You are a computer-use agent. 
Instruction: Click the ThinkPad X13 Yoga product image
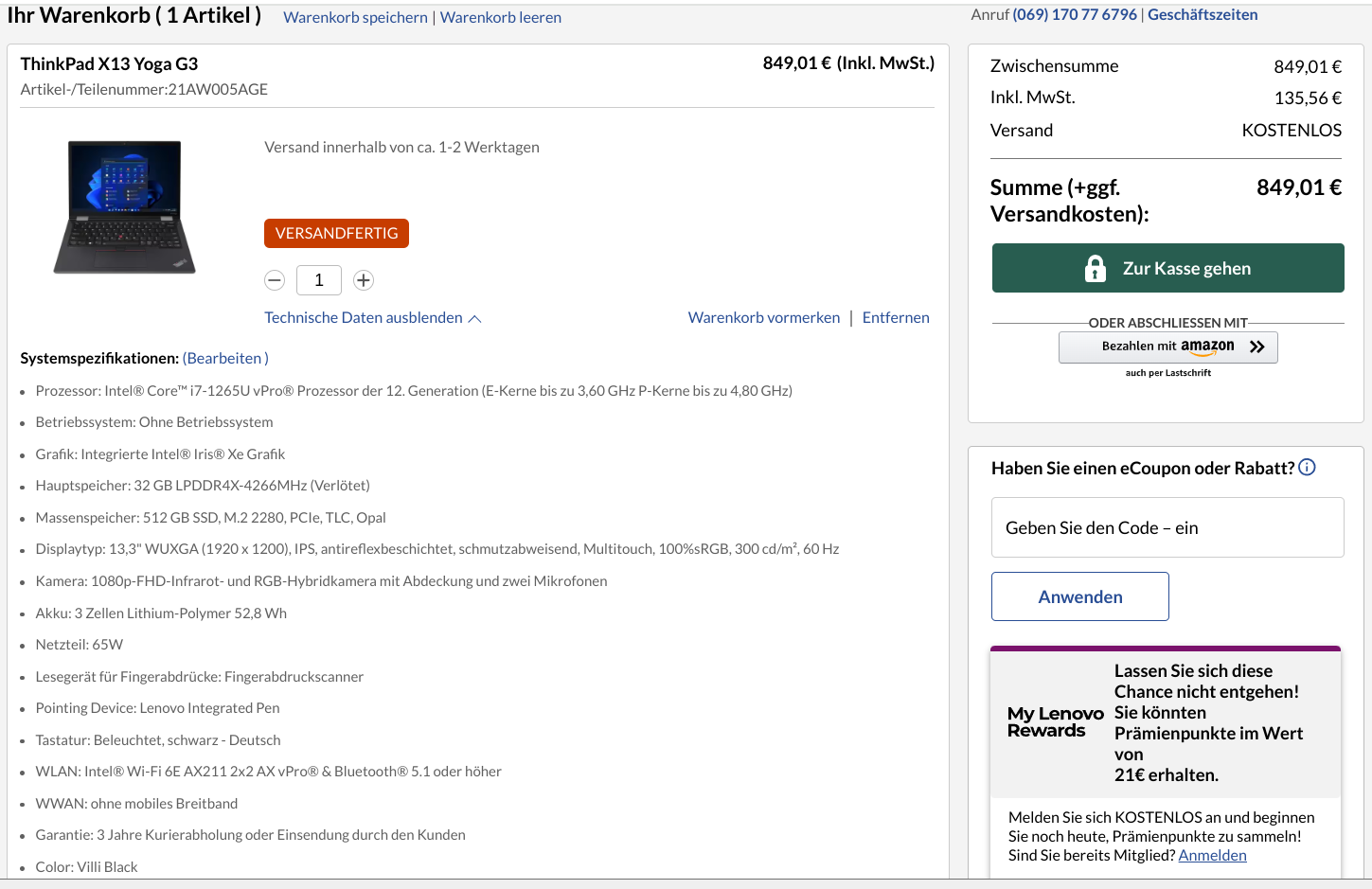click(124, 207)
